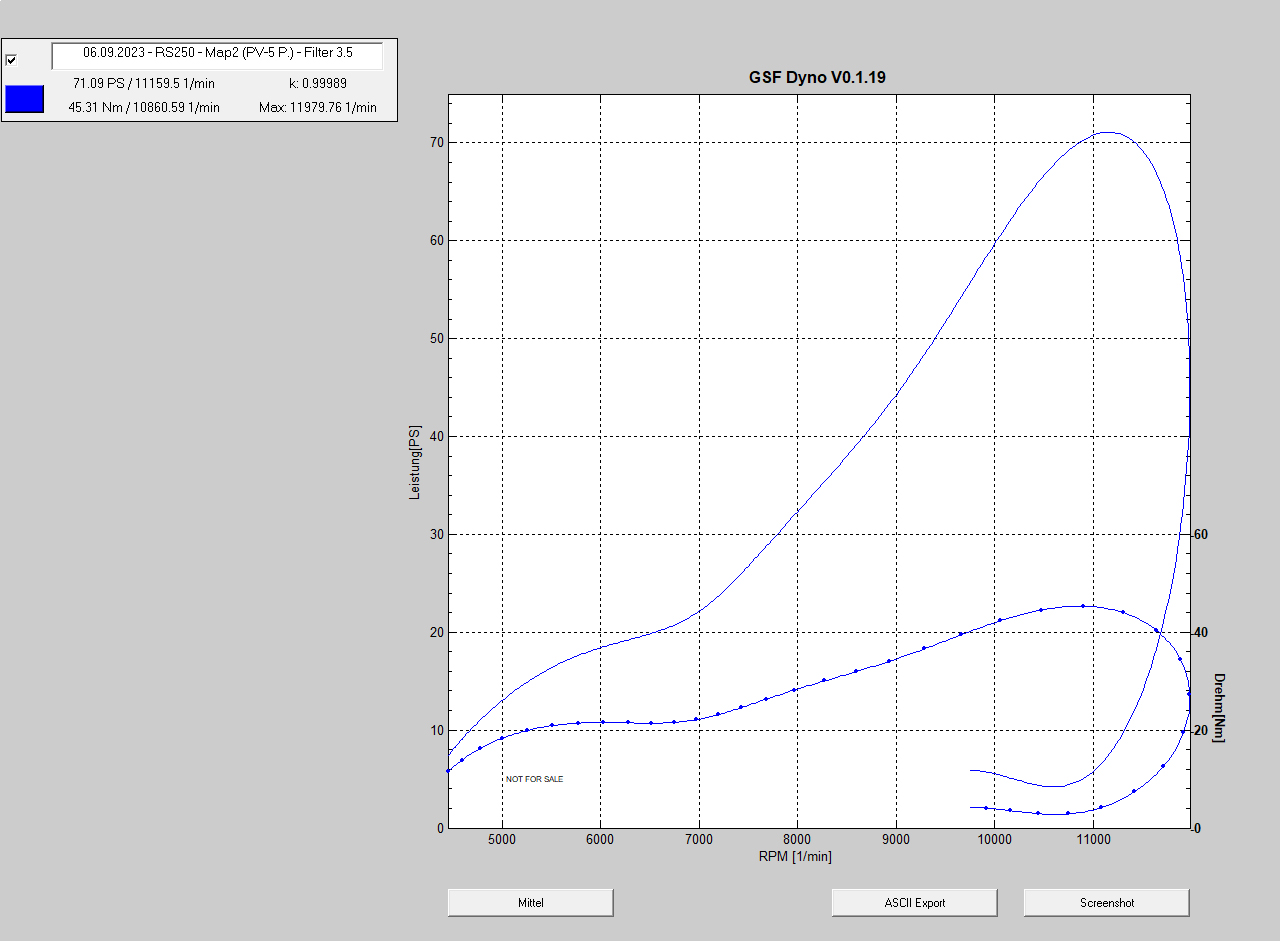Open the blue curve color swatch
The height and width of the screenshot is (941, 1280).
click(25, 98)
